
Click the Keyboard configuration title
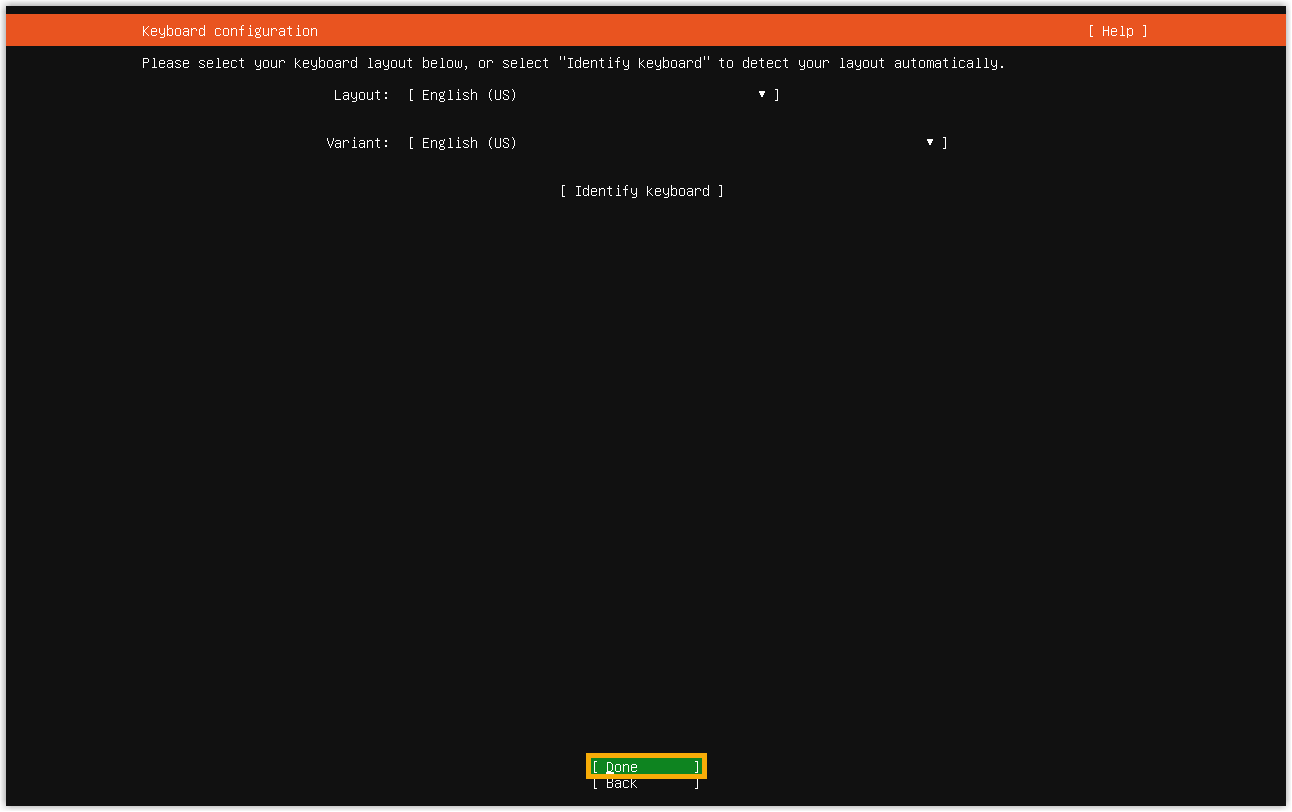[229, 31]
